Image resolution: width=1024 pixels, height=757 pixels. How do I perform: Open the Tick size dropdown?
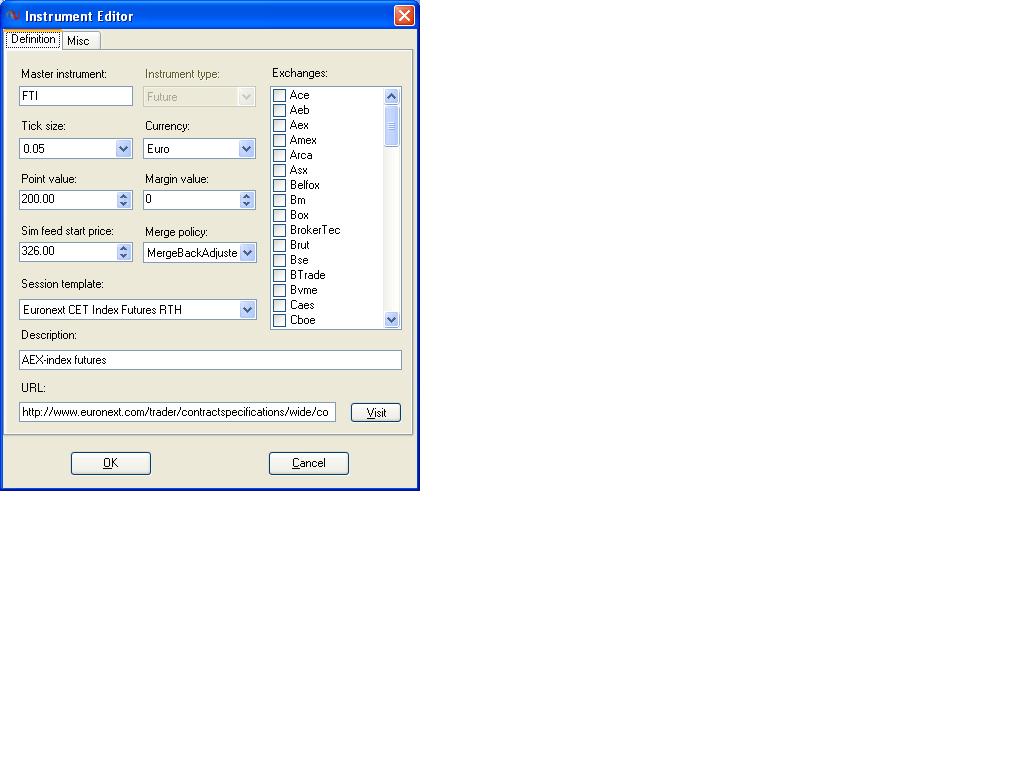(x=123, y=149)
